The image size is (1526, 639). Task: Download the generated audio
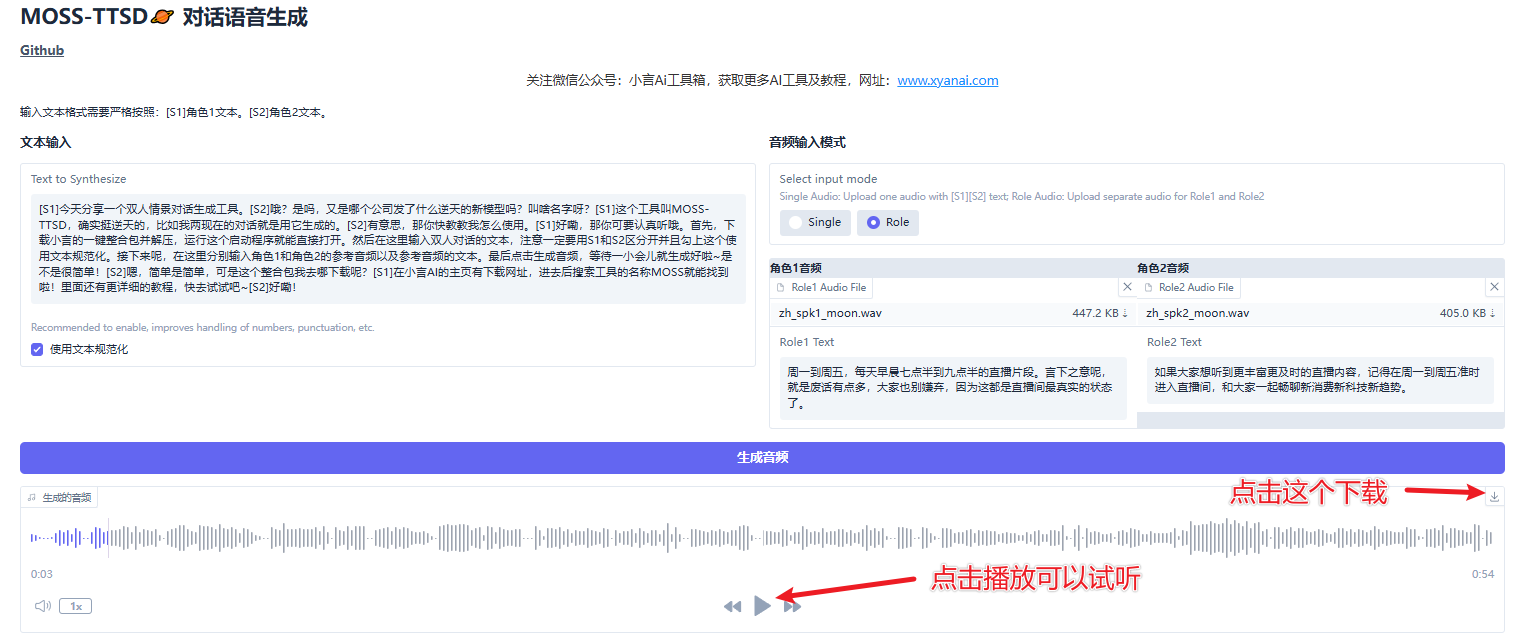click(x=1494, y=496)
